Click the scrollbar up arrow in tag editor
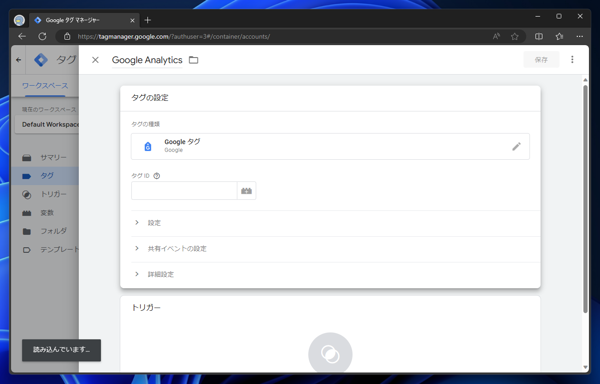Viewport: 600px width, 384px height. (585, 80)
